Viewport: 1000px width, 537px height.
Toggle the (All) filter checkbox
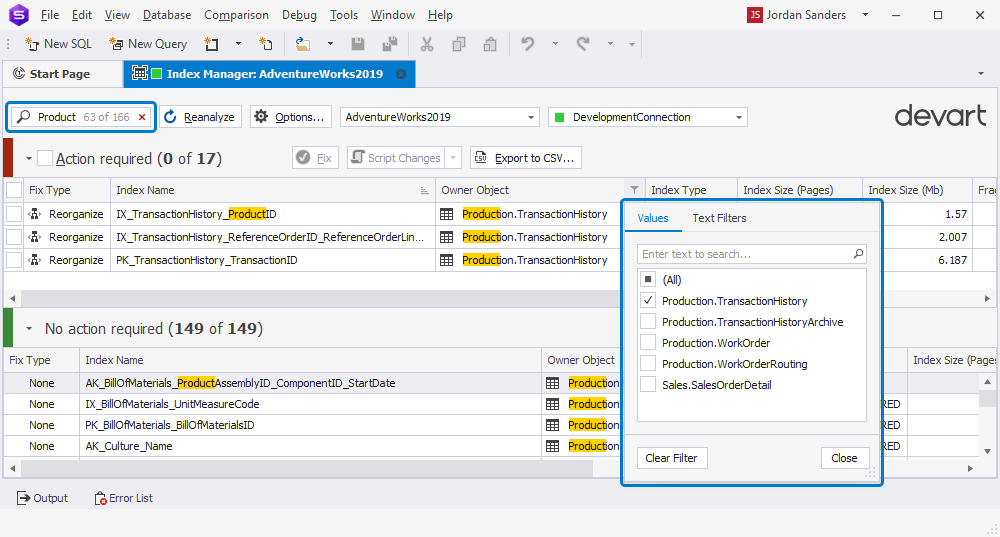[648, 279]
